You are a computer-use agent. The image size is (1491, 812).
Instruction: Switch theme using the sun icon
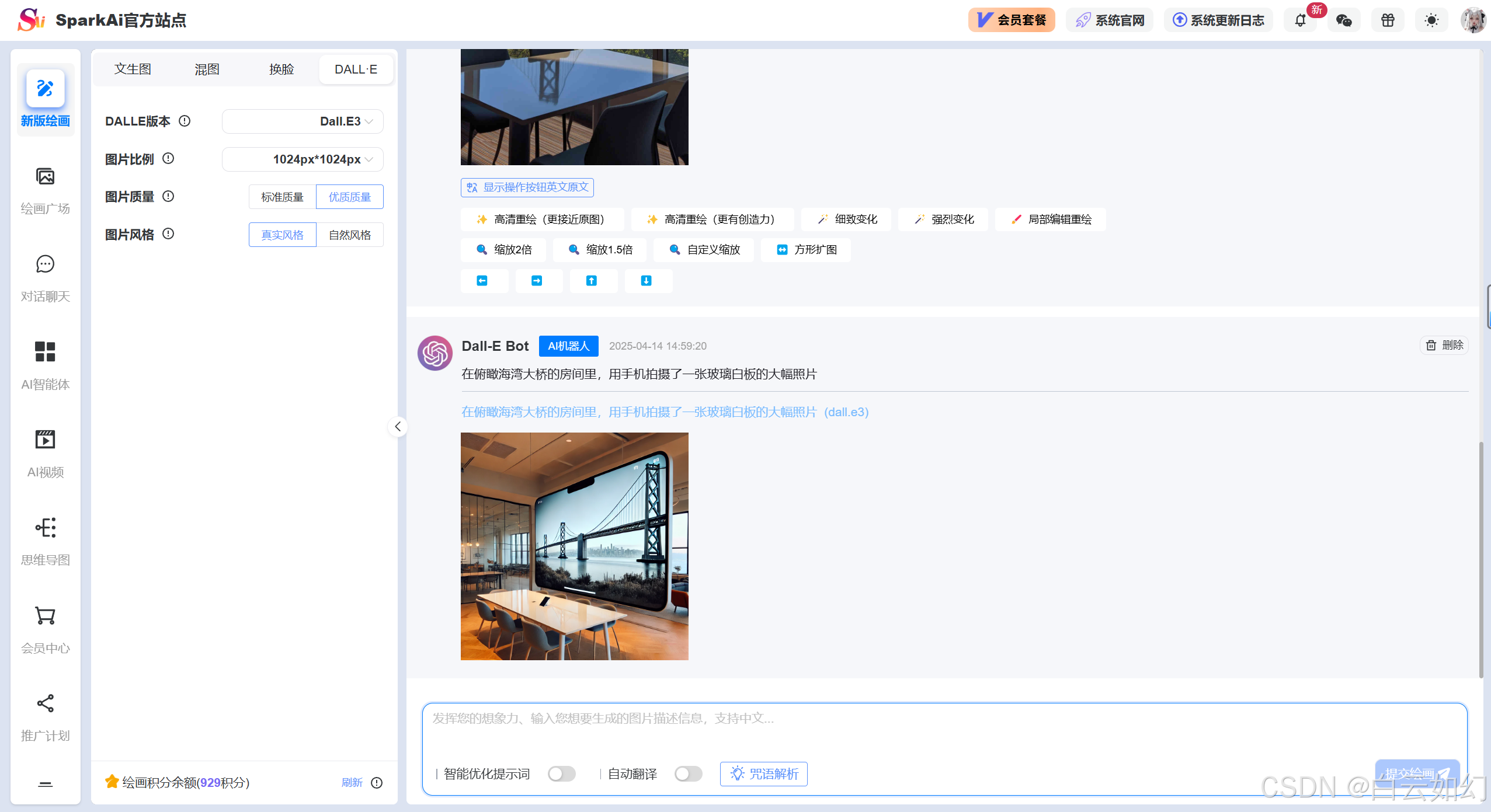click(x=1431, y=20)
